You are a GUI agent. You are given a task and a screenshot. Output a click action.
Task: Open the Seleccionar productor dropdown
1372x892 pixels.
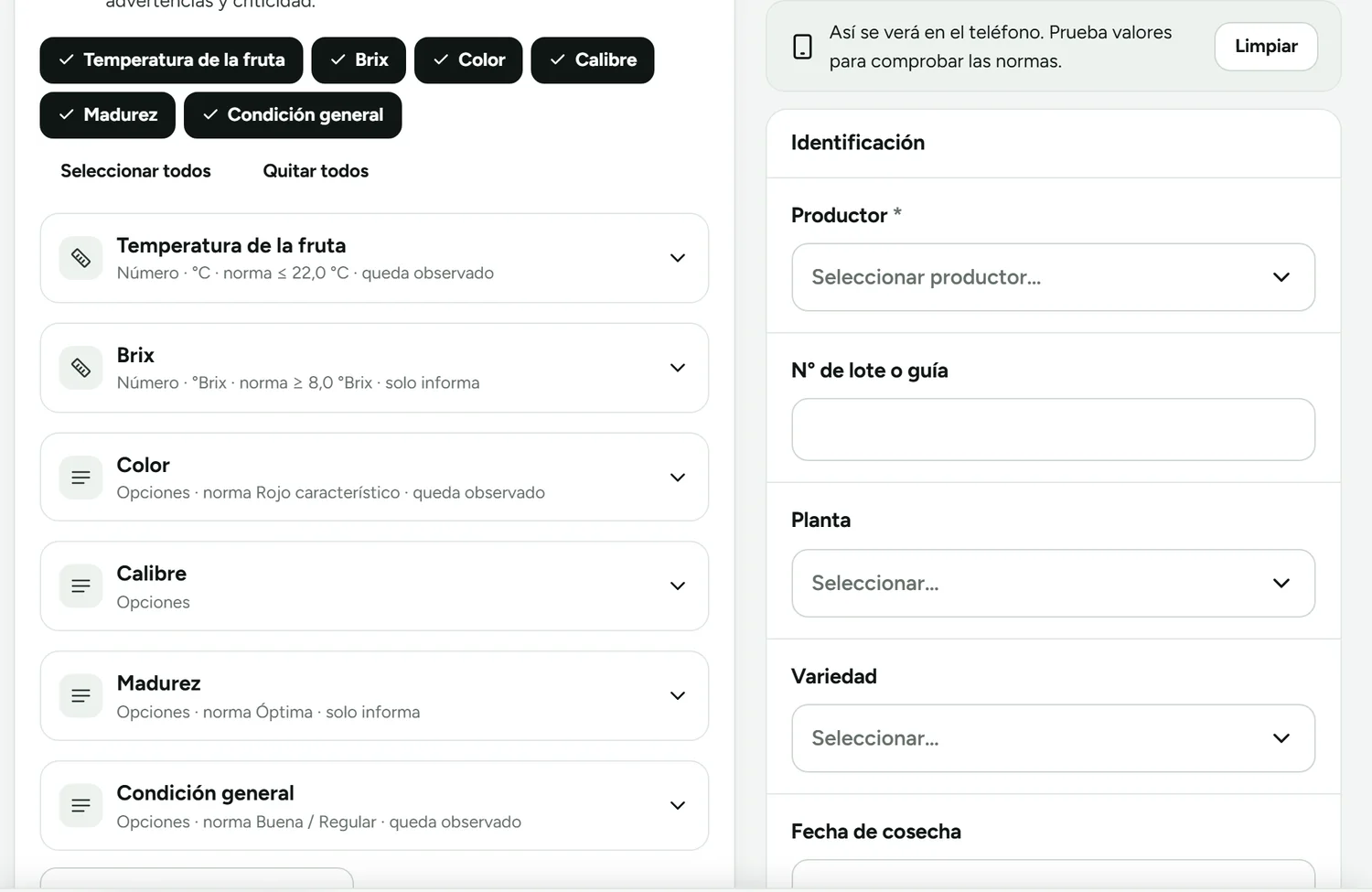tap(1053, 277)
